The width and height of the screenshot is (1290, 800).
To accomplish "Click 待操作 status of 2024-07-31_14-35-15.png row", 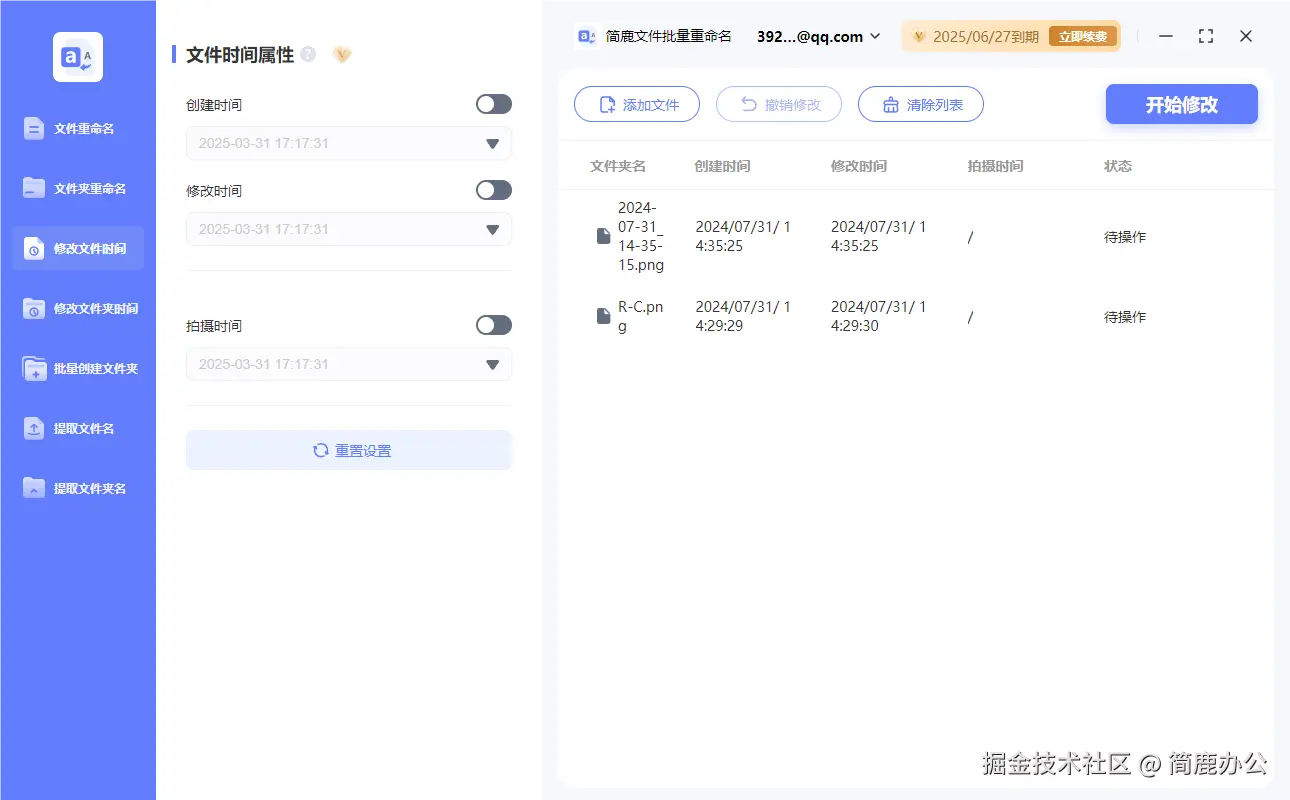I will (x=1125, y=237).
